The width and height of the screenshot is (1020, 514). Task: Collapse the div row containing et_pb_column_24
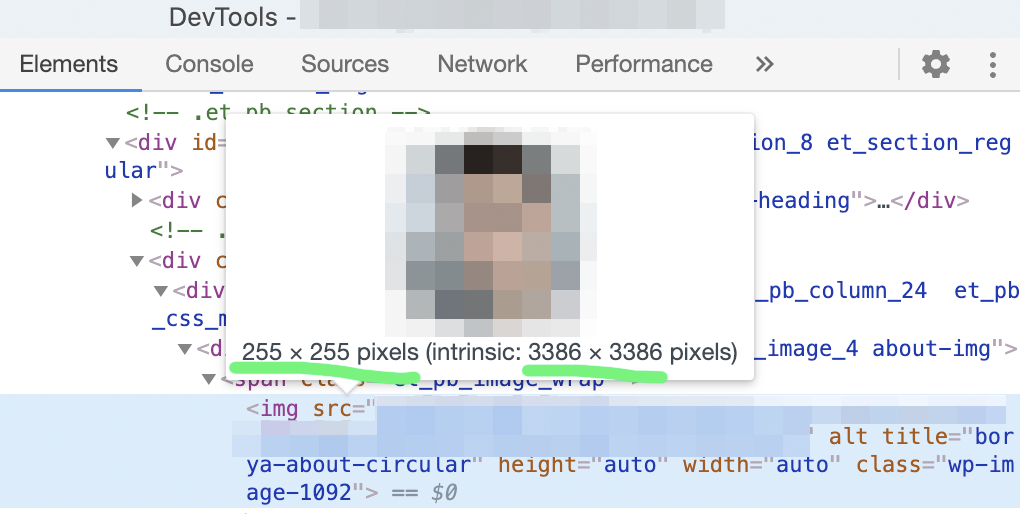tap(161, 290)
